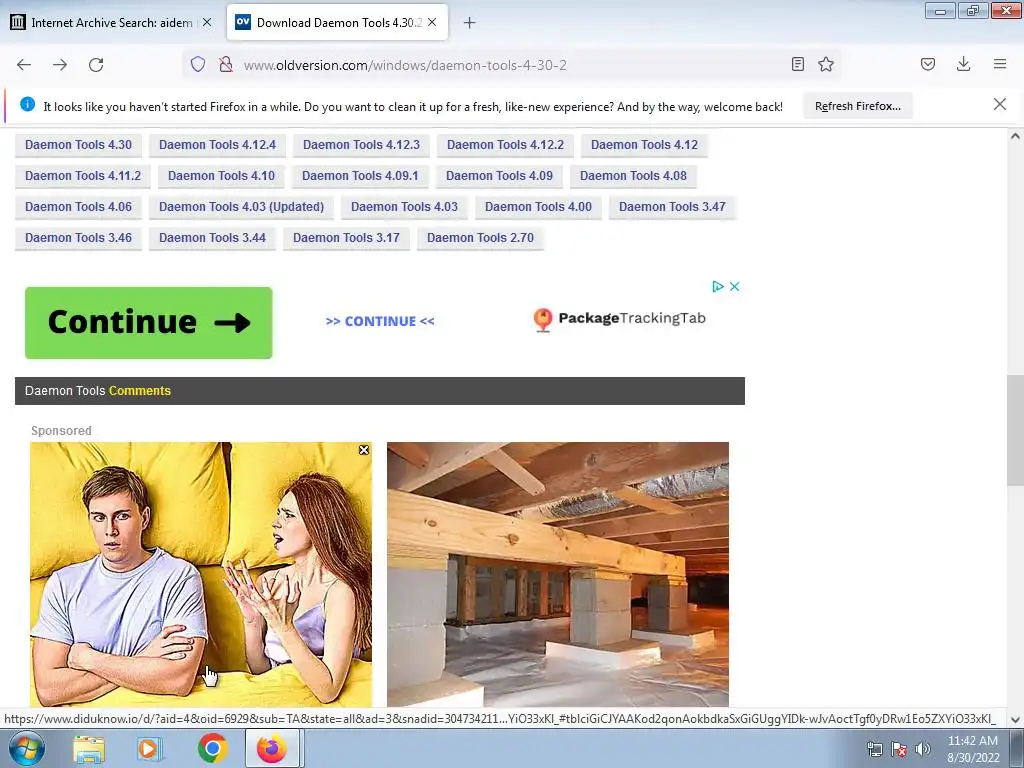Close the Download Daemon Tools tab
This screenshot has height=768, width=1024.
[x=432, y=22]
